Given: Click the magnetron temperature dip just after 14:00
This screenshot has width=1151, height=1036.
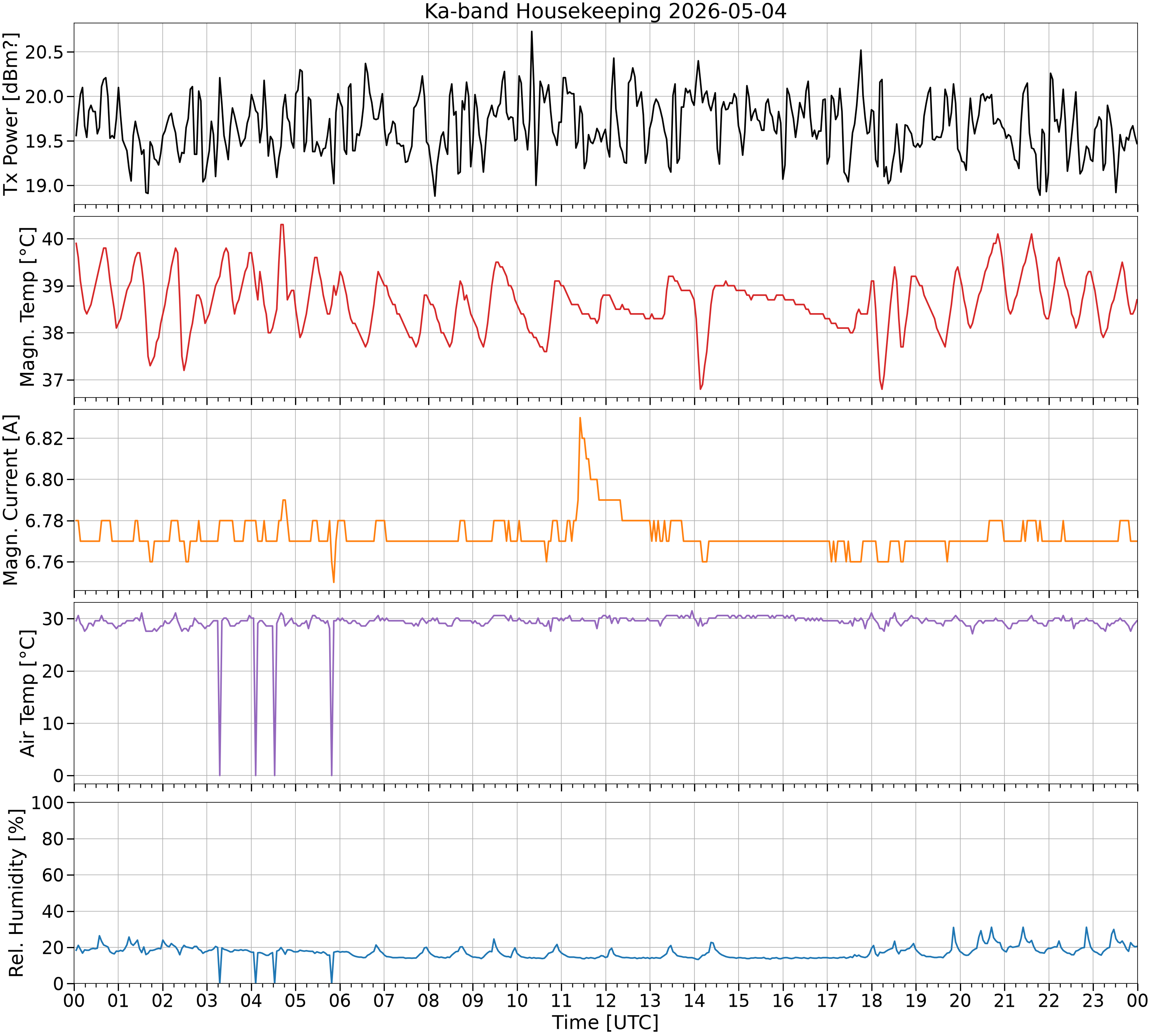Looking at the screenshot, I should [700, 389].
